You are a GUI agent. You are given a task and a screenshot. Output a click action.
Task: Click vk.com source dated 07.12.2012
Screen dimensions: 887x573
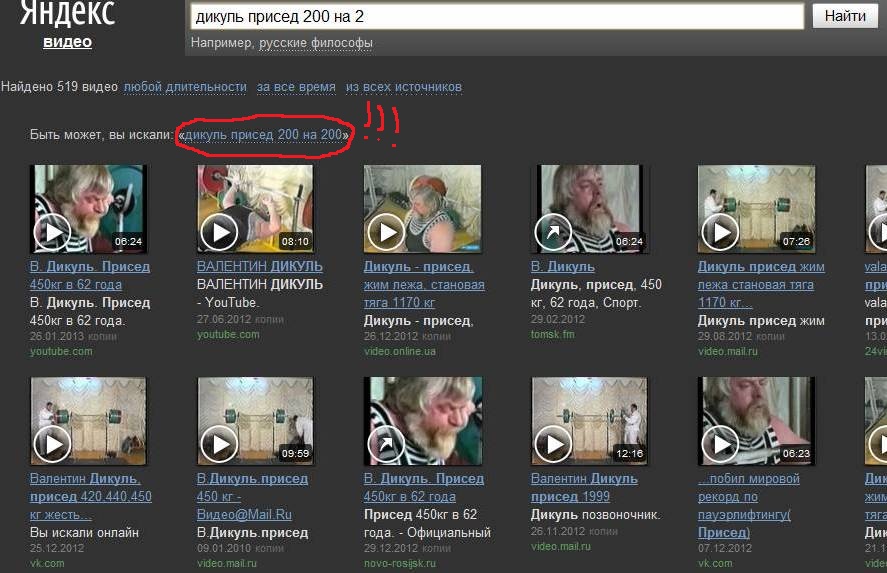[715, 563]
